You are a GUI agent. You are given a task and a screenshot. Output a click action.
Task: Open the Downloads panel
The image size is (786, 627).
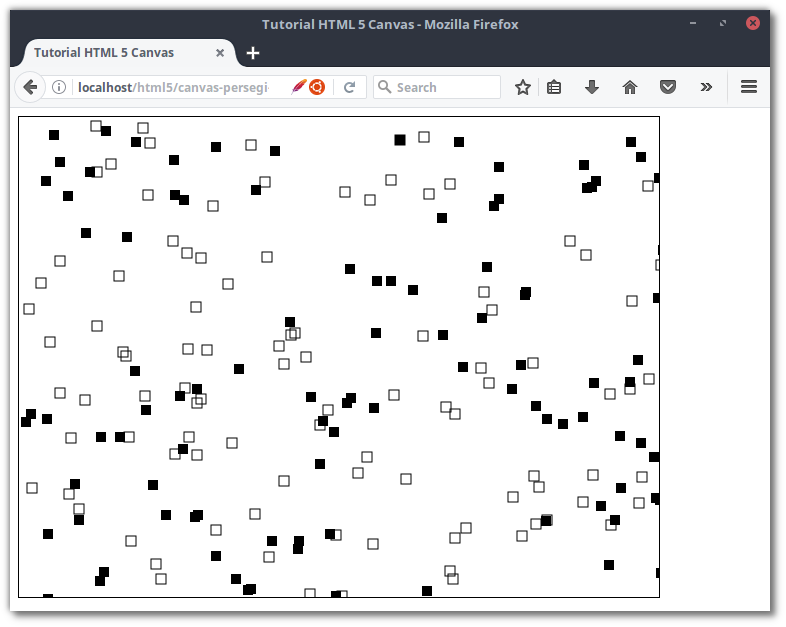(x=592, y=88)
